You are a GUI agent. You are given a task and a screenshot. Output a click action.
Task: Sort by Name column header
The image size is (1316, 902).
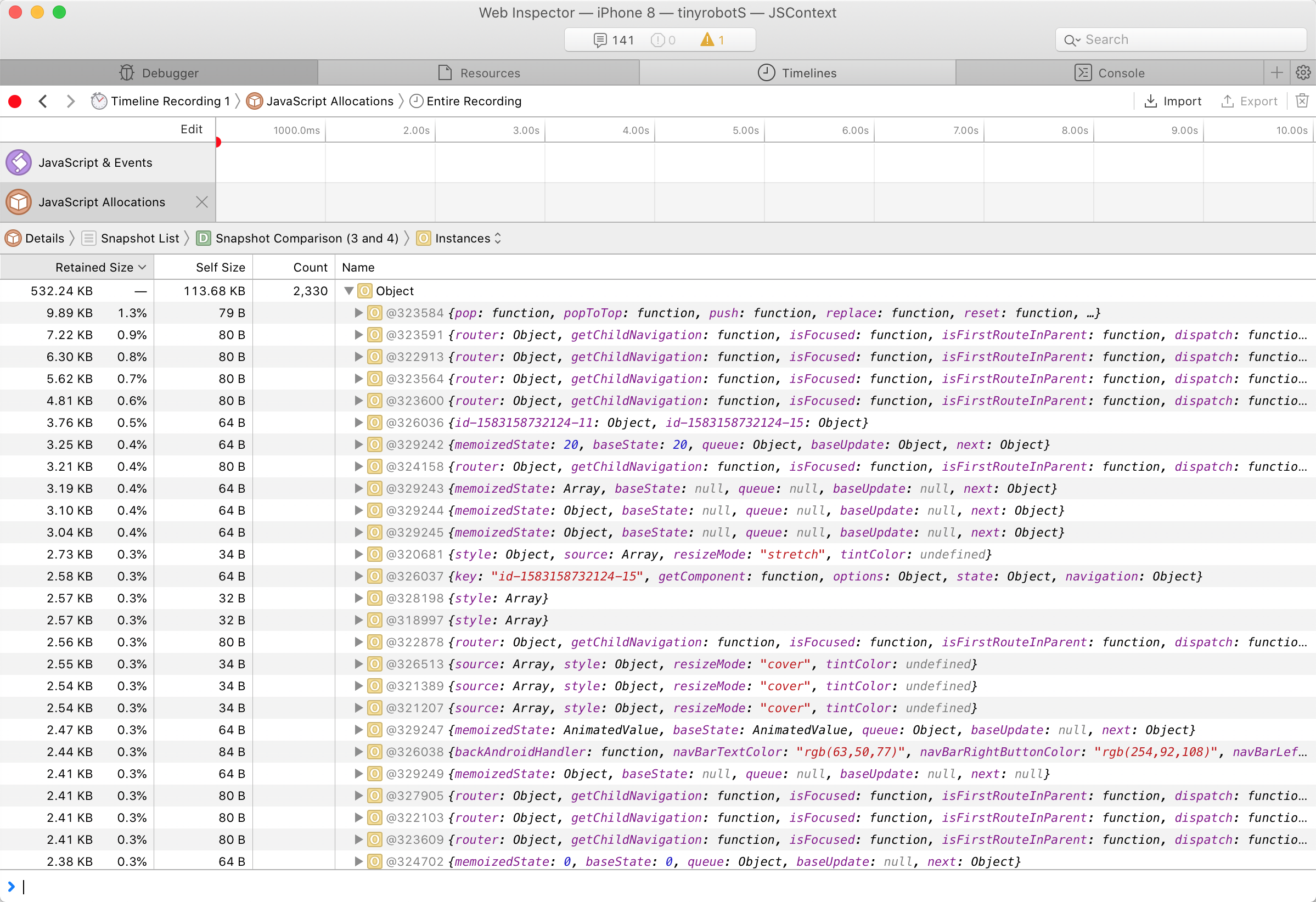pos(825,267)
